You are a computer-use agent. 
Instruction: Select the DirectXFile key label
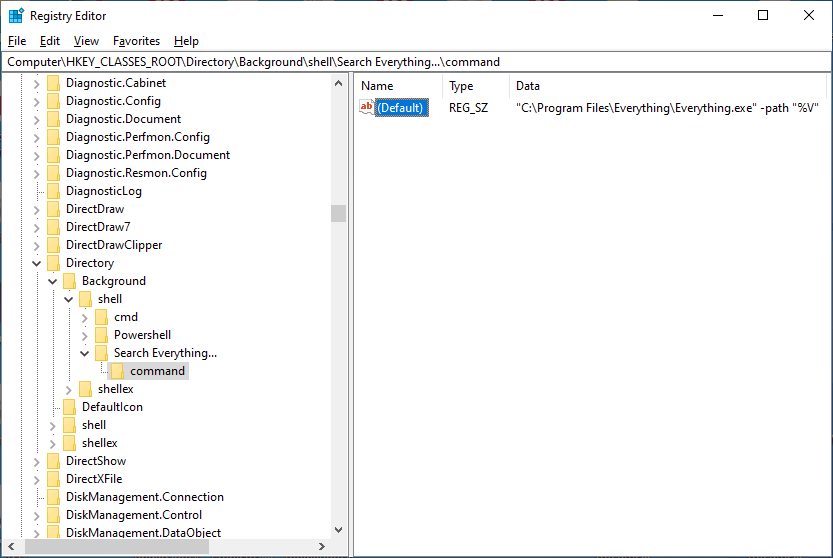(94, 479)
